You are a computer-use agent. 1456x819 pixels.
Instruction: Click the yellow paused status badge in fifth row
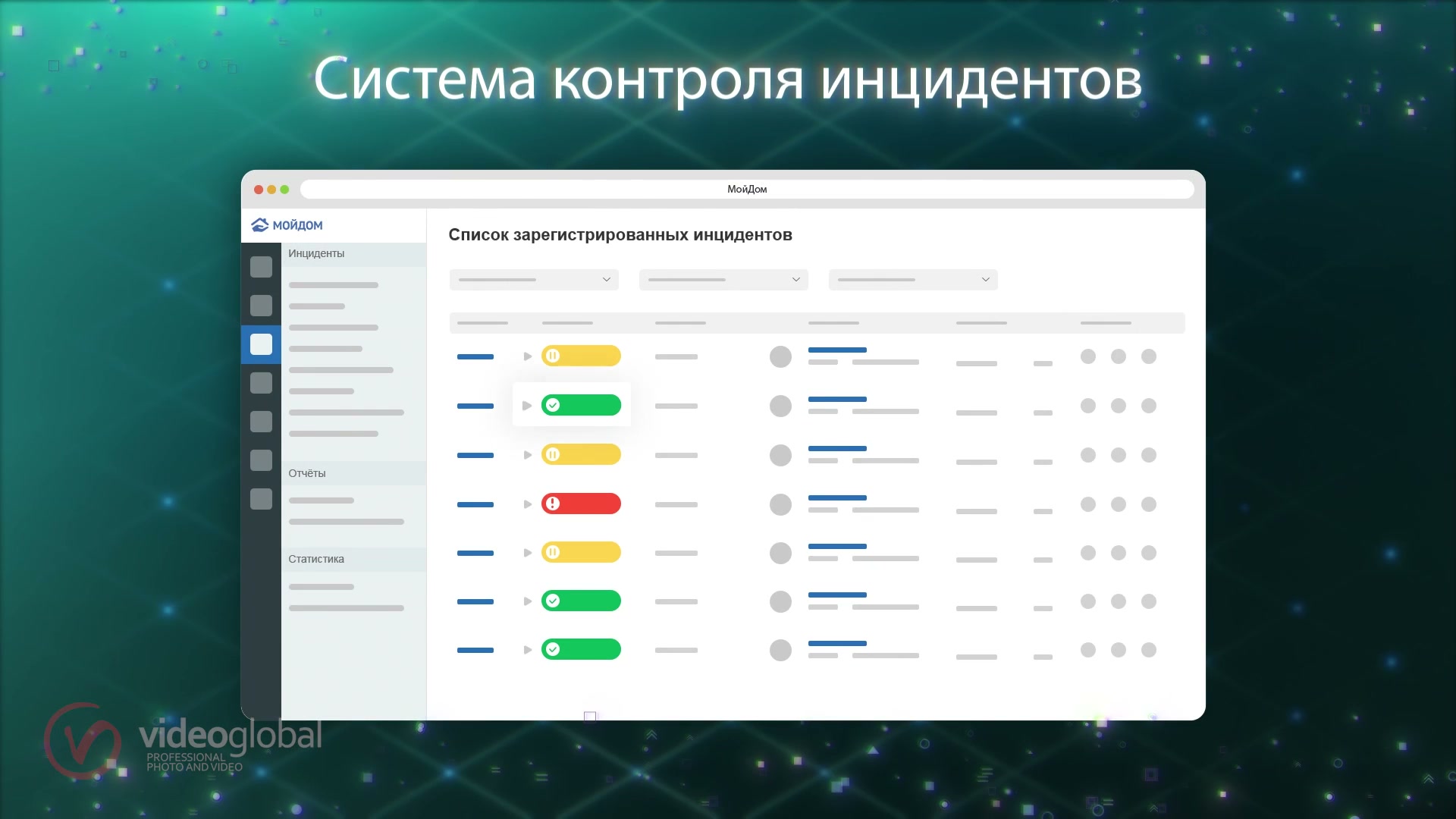coord(581,552)
